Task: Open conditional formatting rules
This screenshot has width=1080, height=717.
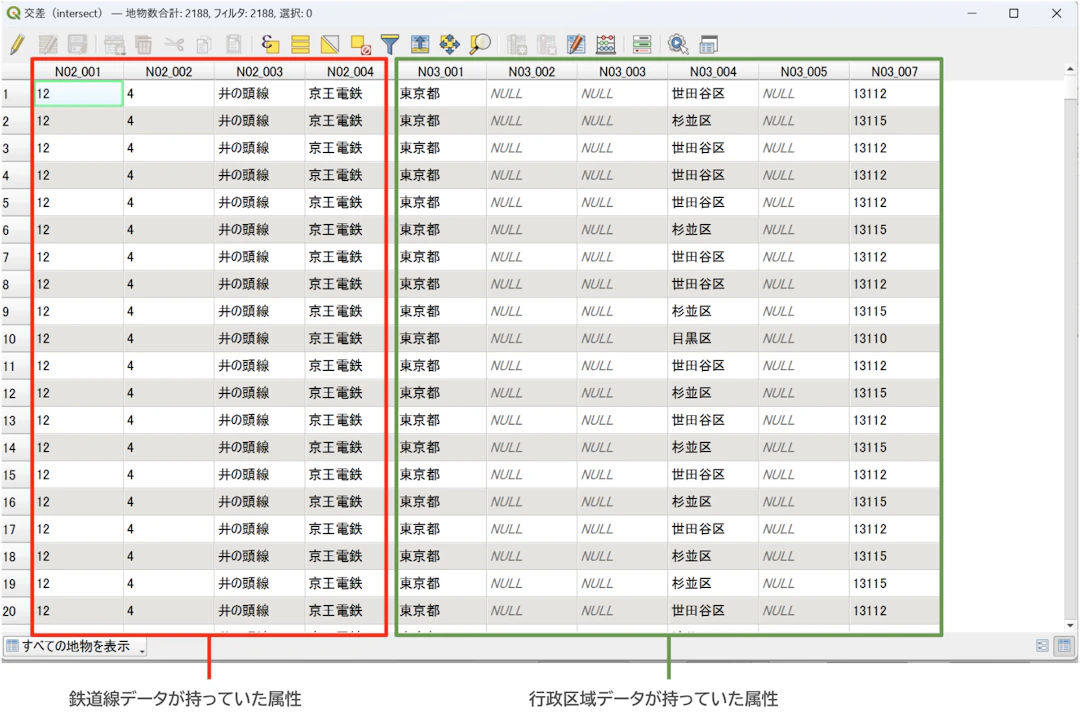Action: tap(642, 44)
